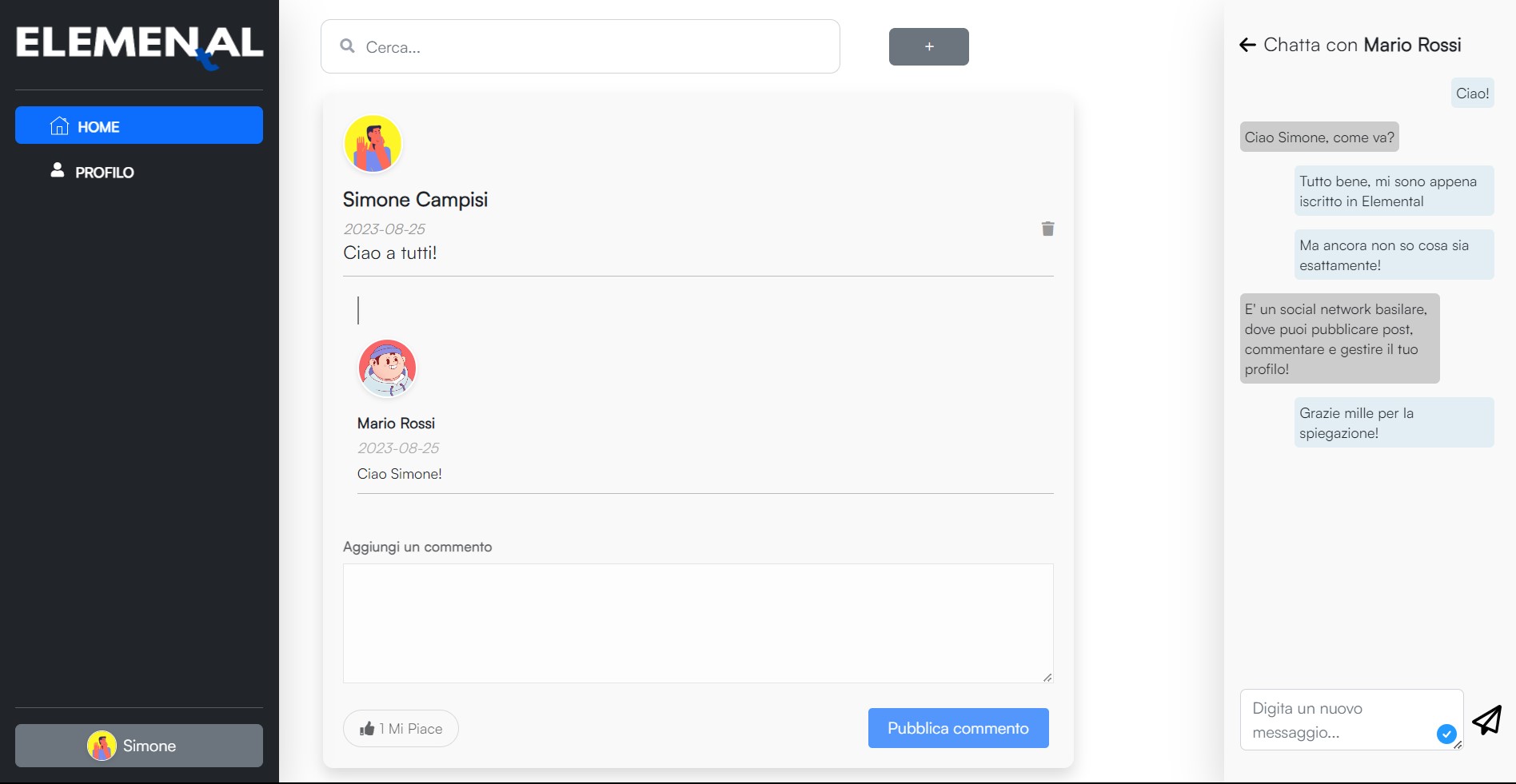Click the thumbs-up icon on the post
Screen dimensions: 1516x784
369,728
